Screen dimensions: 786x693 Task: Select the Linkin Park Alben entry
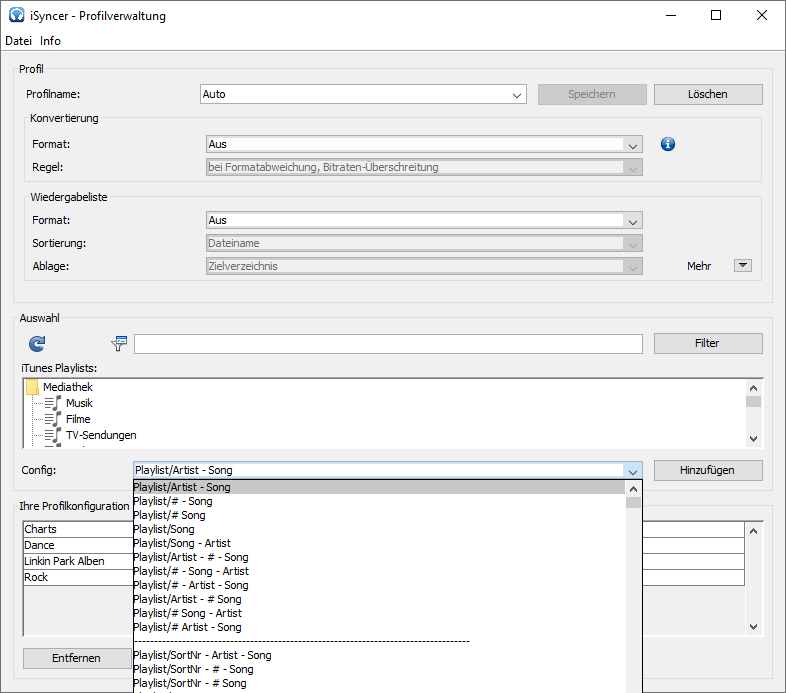[78, 562]
